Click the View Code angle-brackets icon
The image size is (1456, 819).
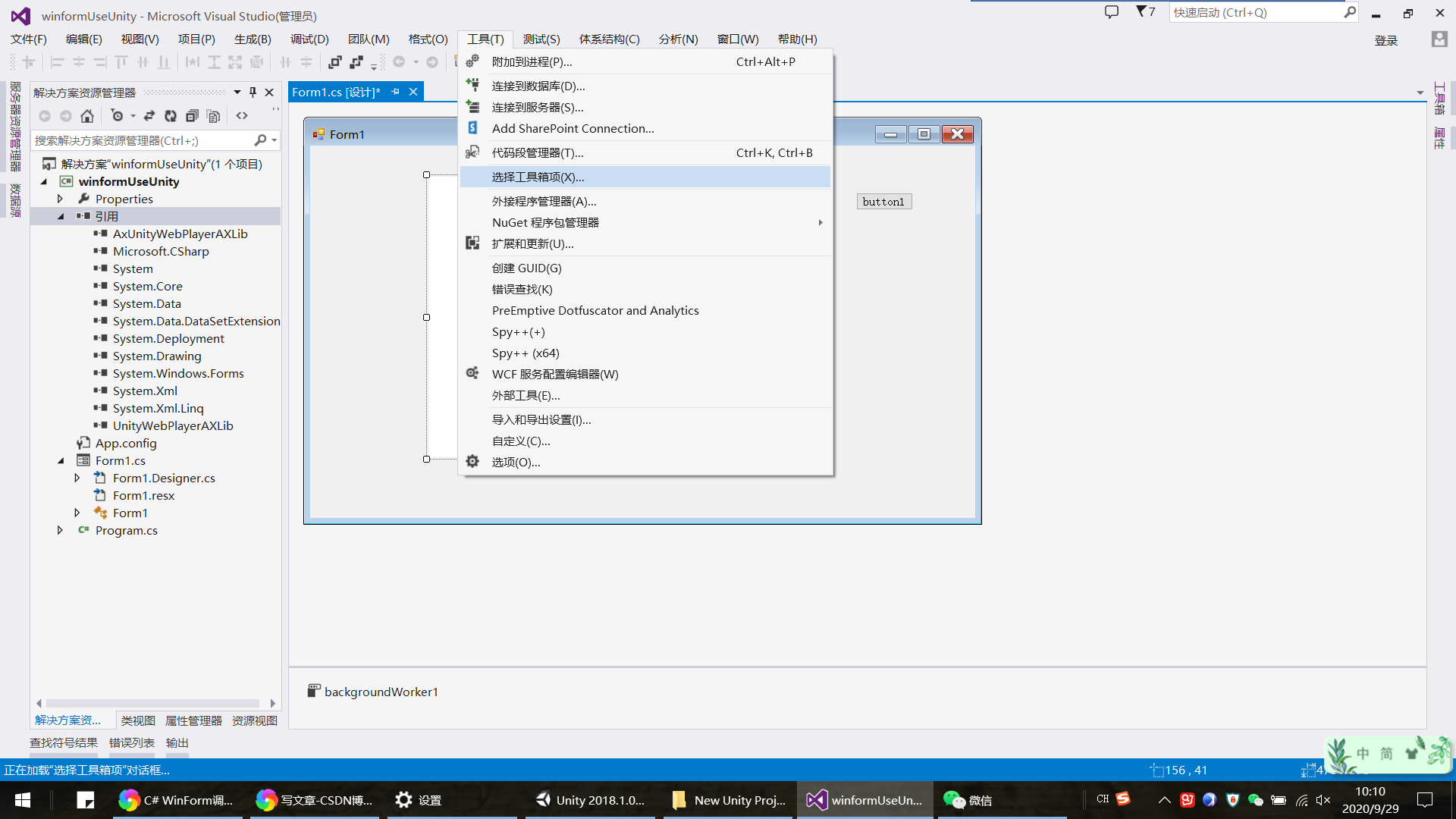point(242,116)
